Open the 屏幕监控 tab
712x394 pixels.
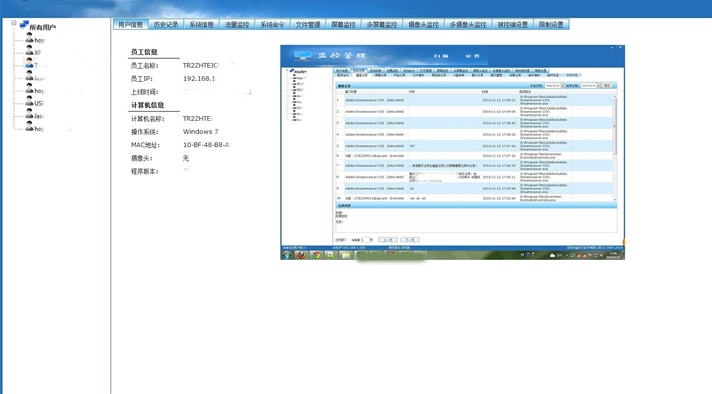pos(343,25)
